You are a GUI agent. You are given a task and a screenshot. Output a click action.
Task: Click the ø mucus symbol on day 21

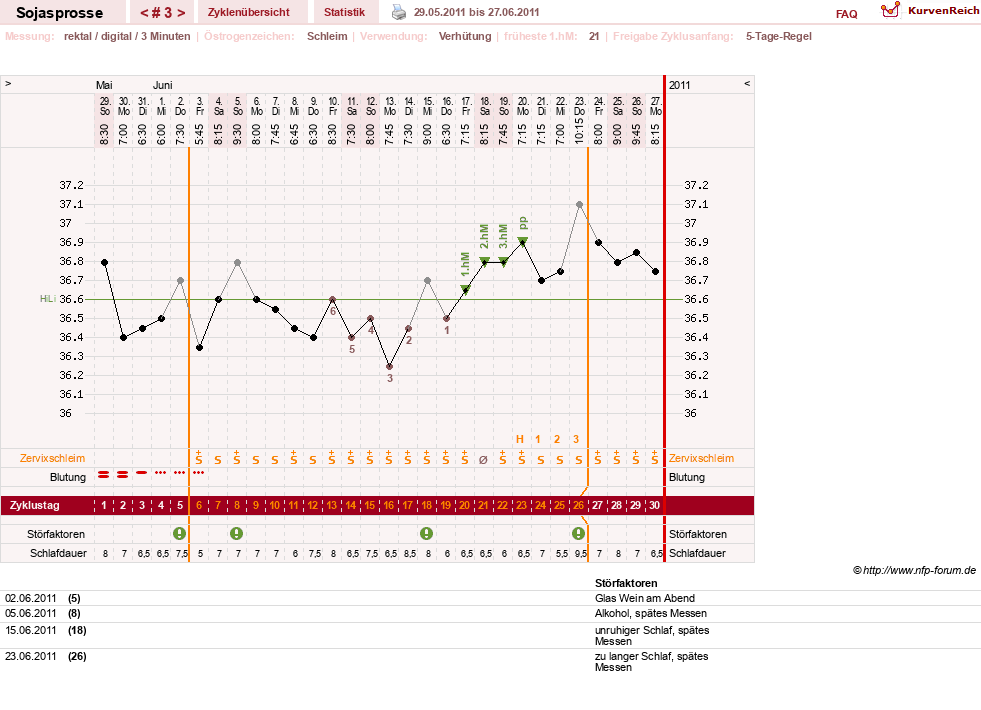(483, 460)
